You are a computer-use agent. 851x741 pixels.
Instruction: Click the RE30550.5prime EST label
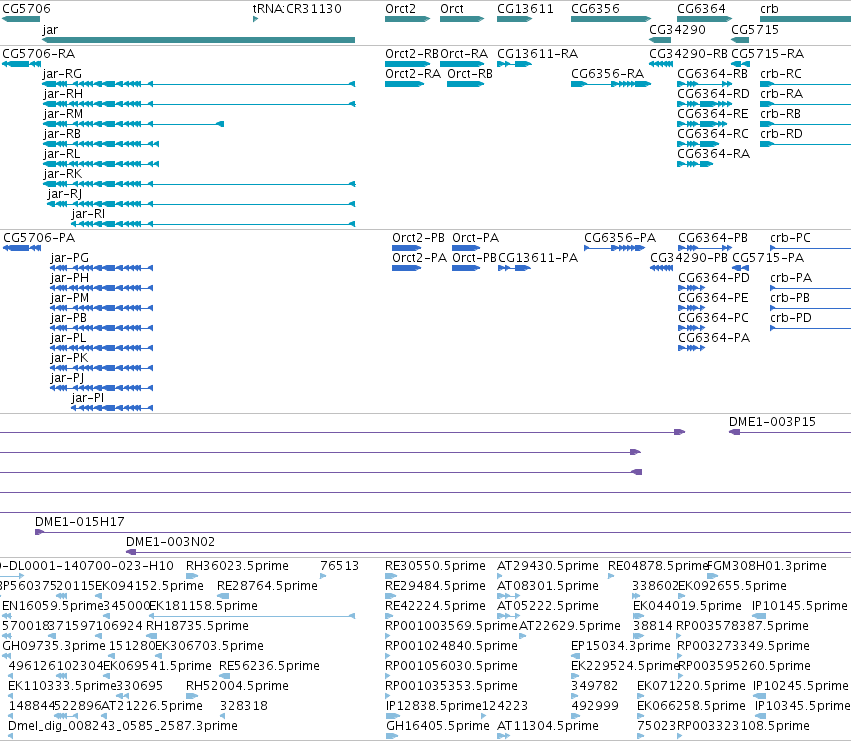[435, 566]
